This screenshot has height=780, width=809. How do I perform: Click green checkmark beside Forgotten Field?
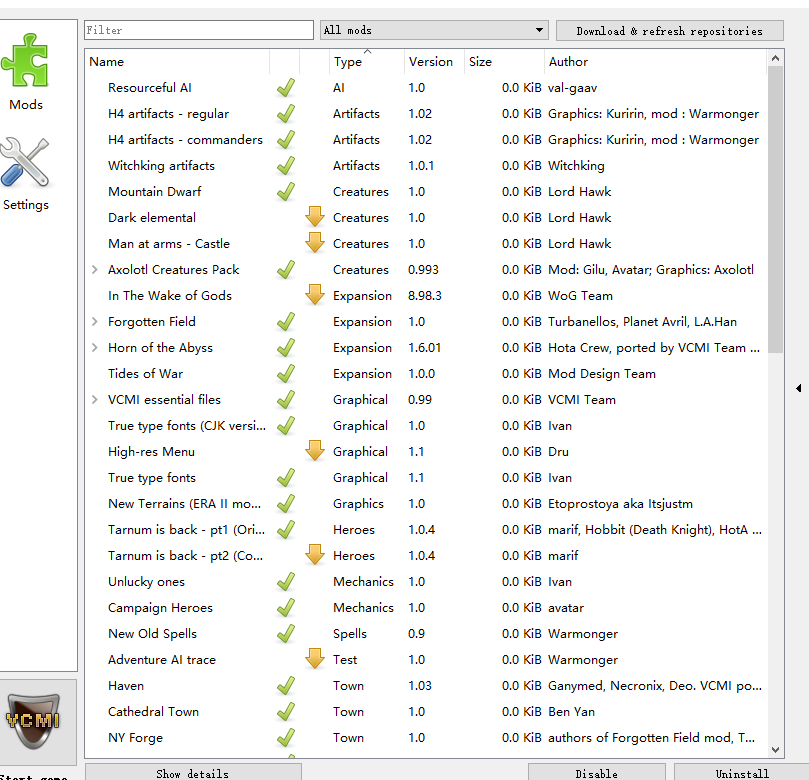(x=286, y=321)
